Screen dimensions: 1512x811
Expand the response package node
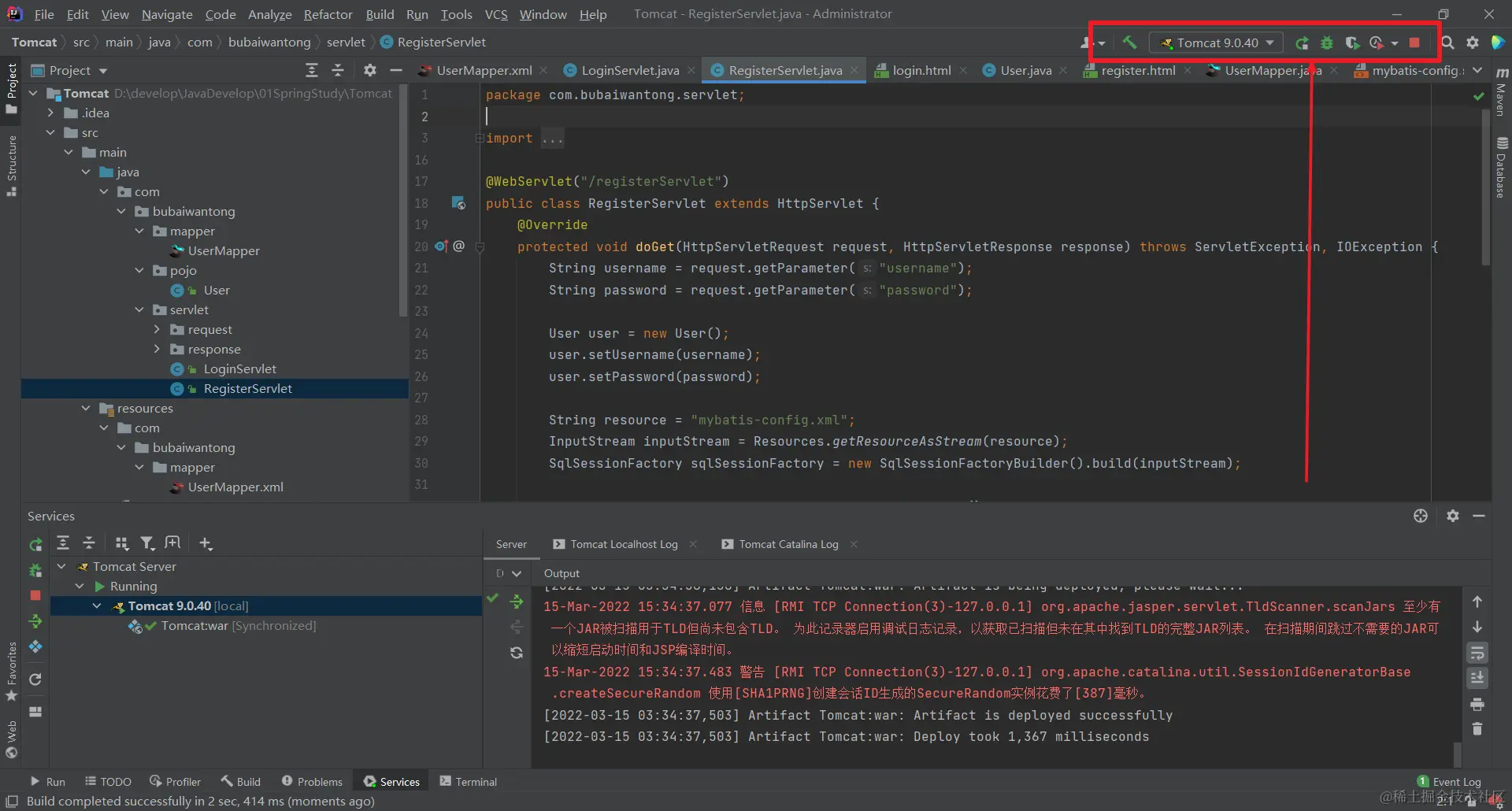point(157,349)
